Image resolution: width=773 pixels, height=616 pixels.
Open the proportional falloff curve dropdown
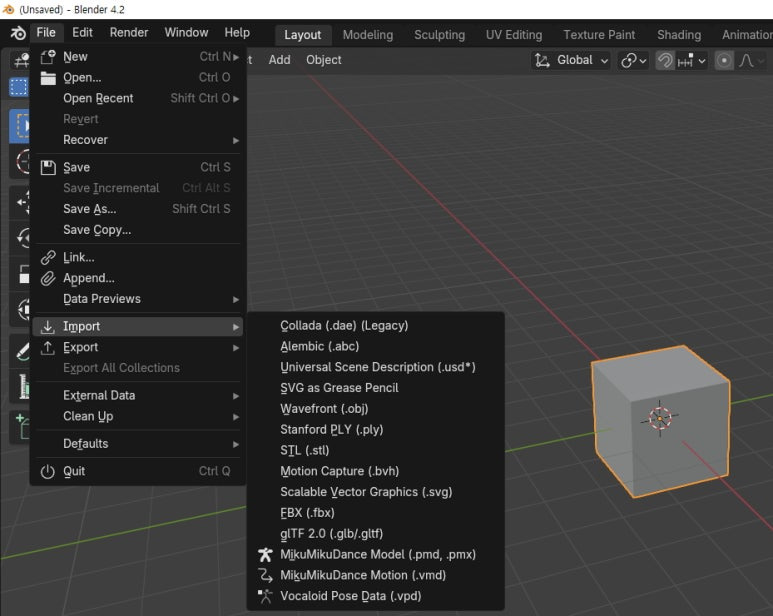752,61
